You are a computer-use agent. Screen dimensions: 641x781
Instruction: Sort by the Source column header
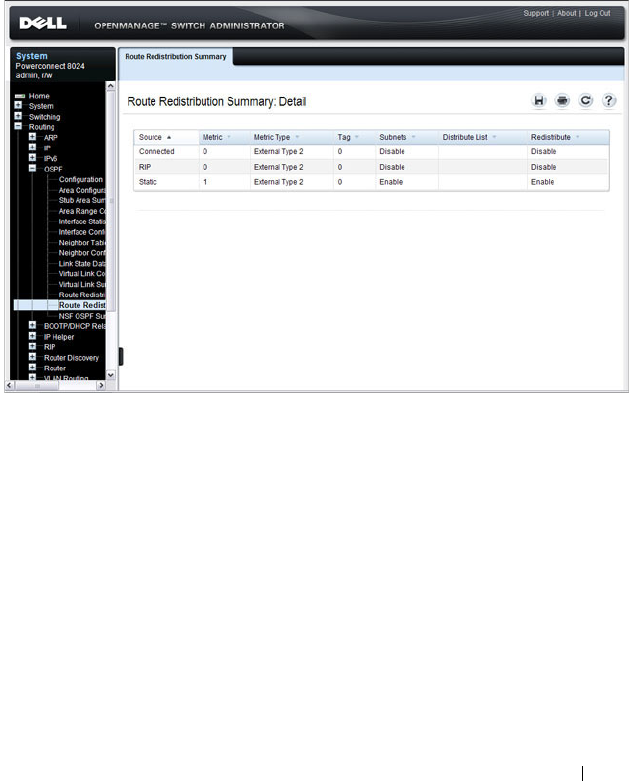[166, 137]
